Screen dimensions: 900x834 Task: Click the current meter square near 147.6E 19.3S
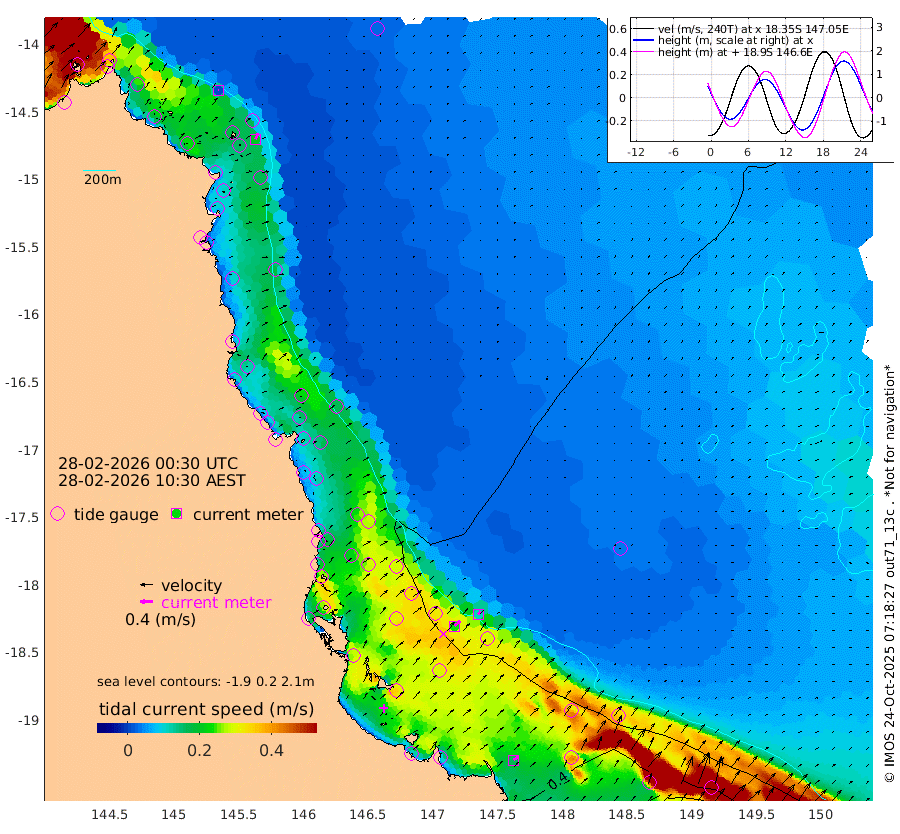tap(514, 761)
